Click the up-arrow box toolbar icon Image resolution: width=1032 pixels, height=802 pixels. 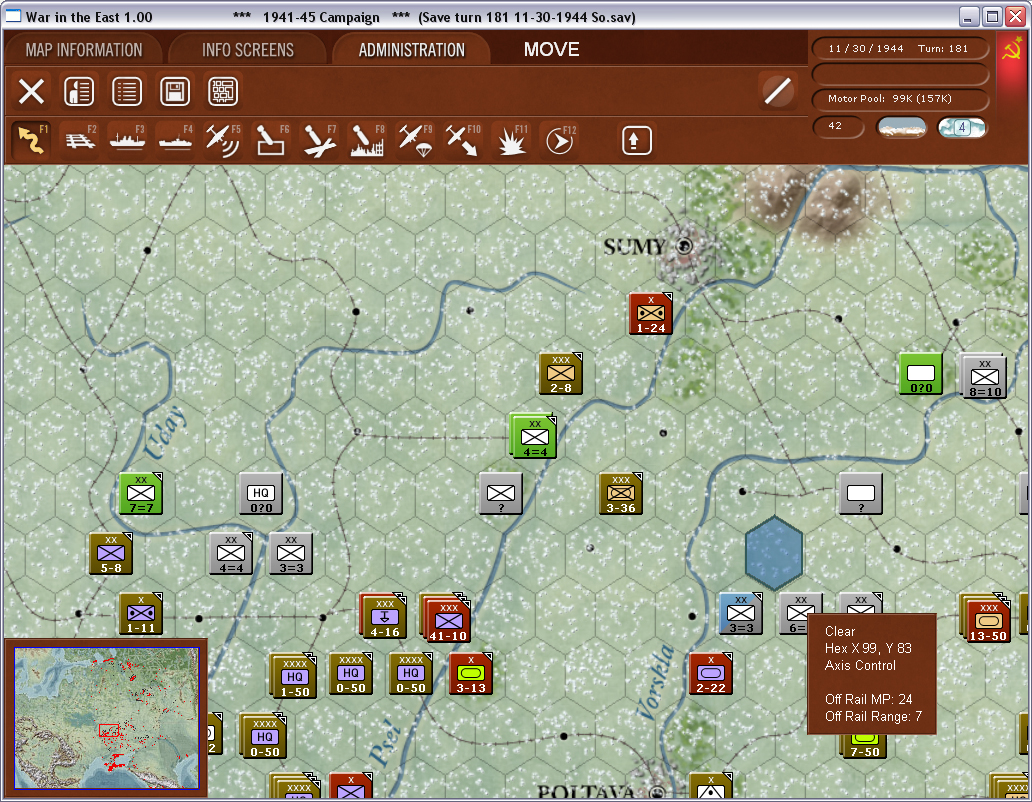click(x=636, y=140)
